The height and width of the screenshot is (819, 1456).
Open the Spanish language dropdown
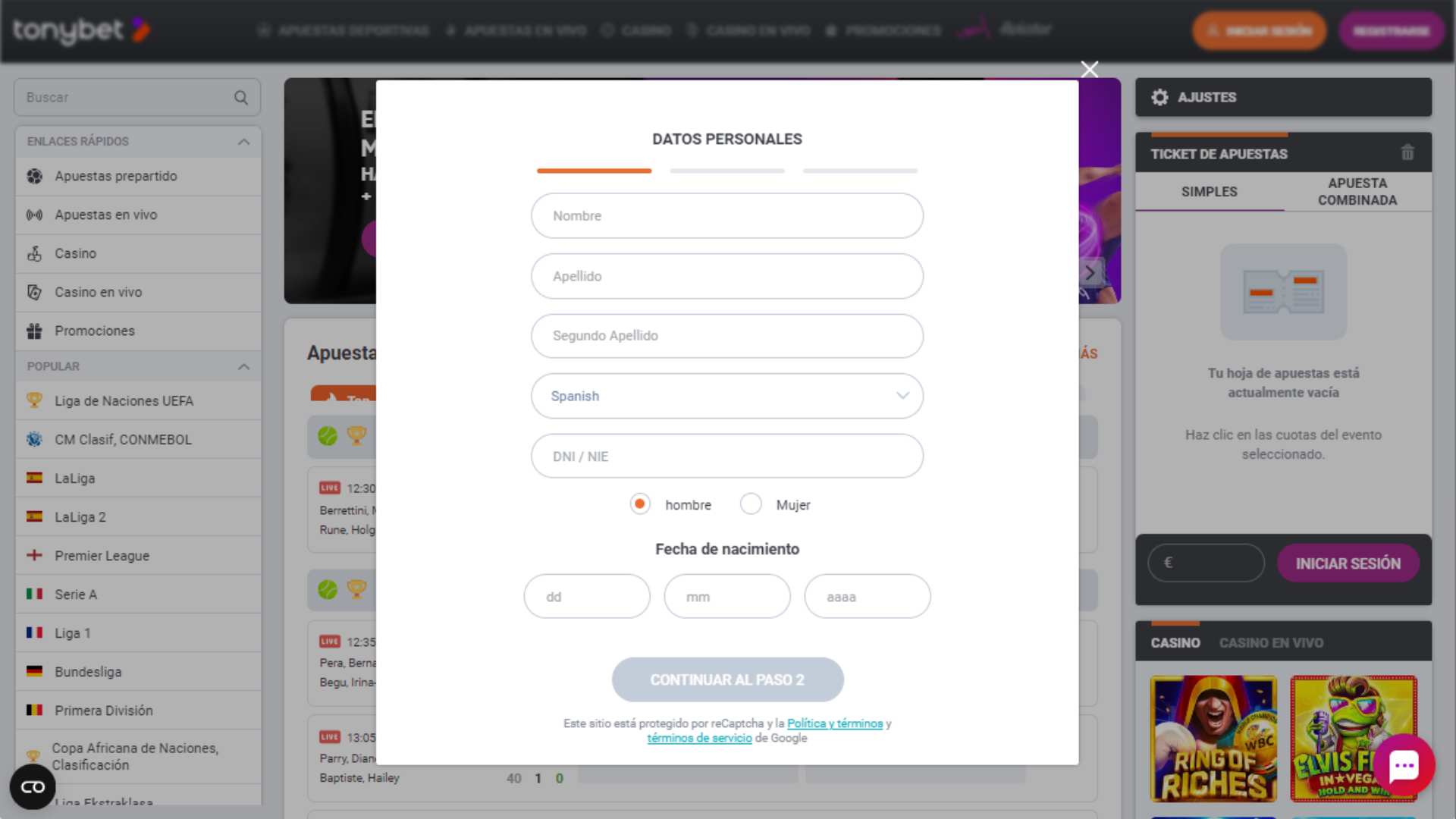point(726,396)
